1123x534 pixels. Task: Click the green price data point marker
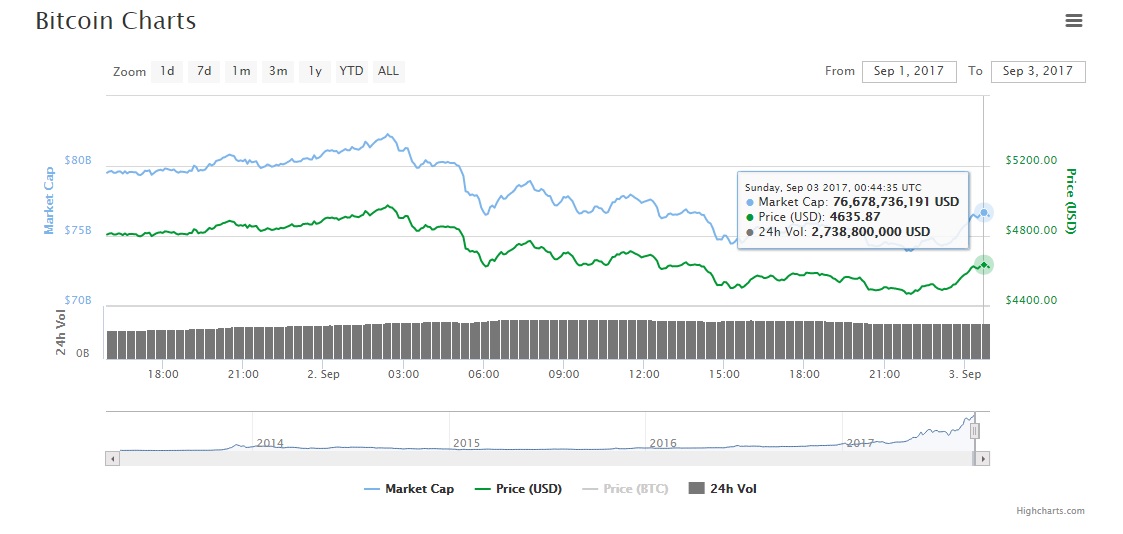[x=984, y=265]
